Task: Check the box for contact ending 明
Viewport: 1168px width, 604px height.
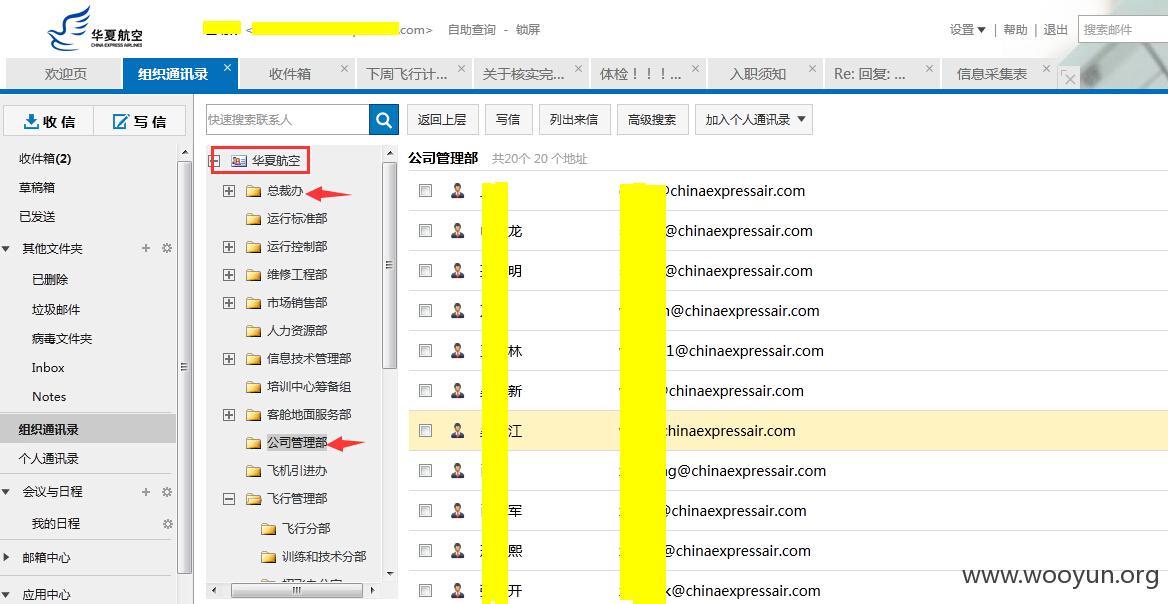Action: [x=425, y=270]
